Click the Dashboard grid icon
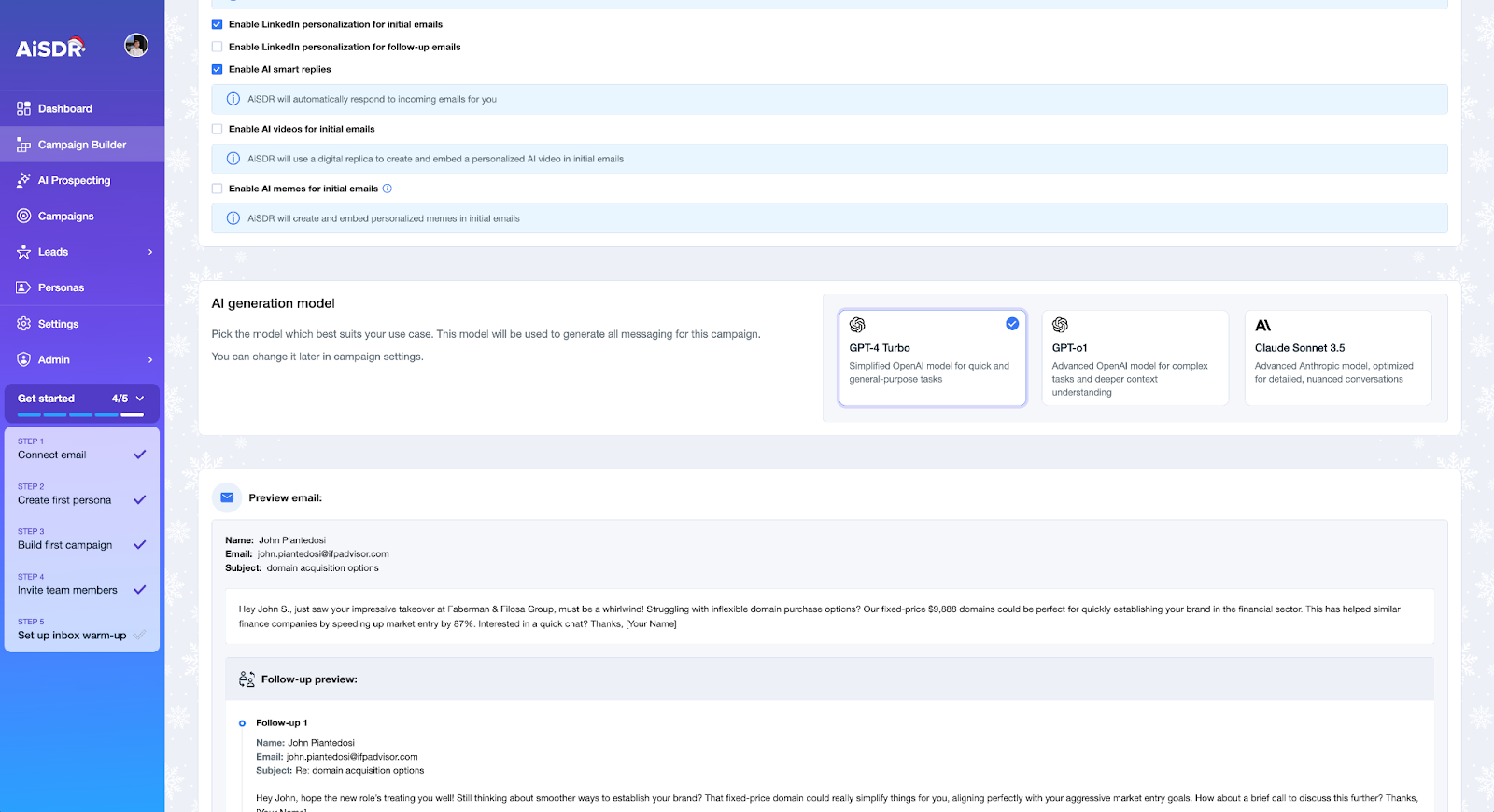 (23, 108)
